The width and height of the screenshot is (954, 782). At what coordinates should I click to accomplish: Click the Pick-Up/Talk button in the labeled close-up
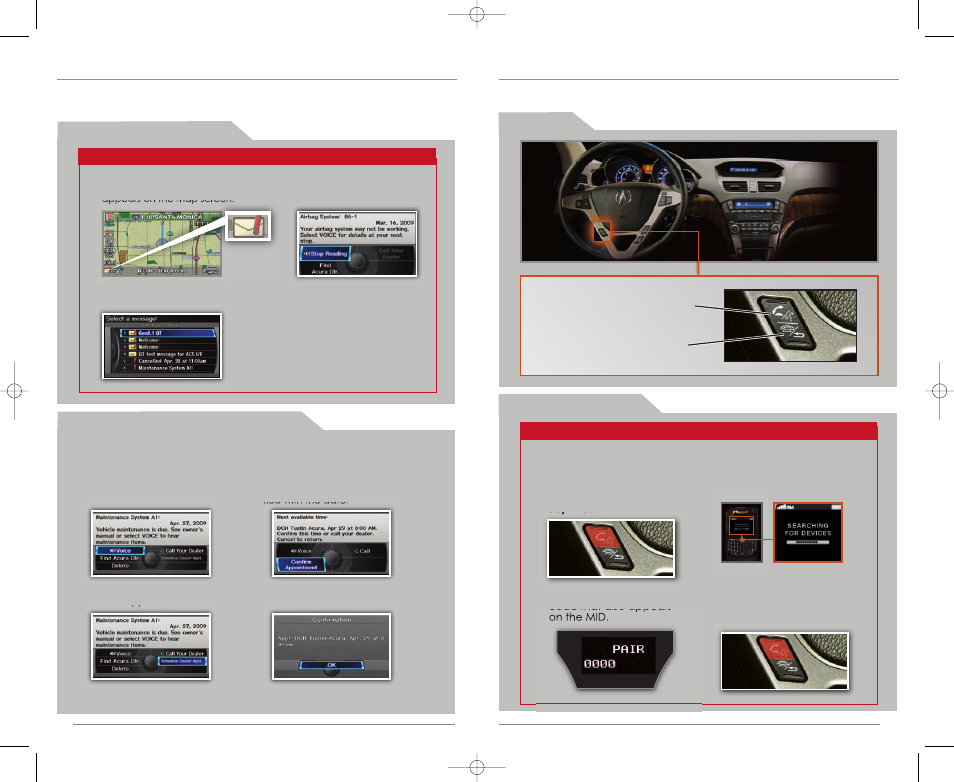click(780, 312)
